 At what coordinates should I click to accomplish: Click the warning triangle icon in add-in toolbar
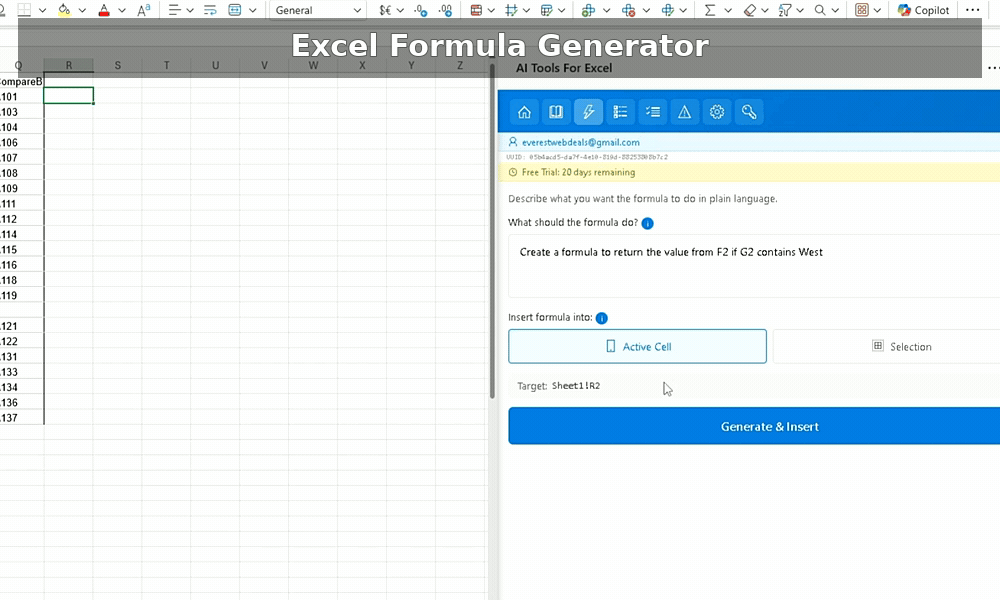pos(684,112)
